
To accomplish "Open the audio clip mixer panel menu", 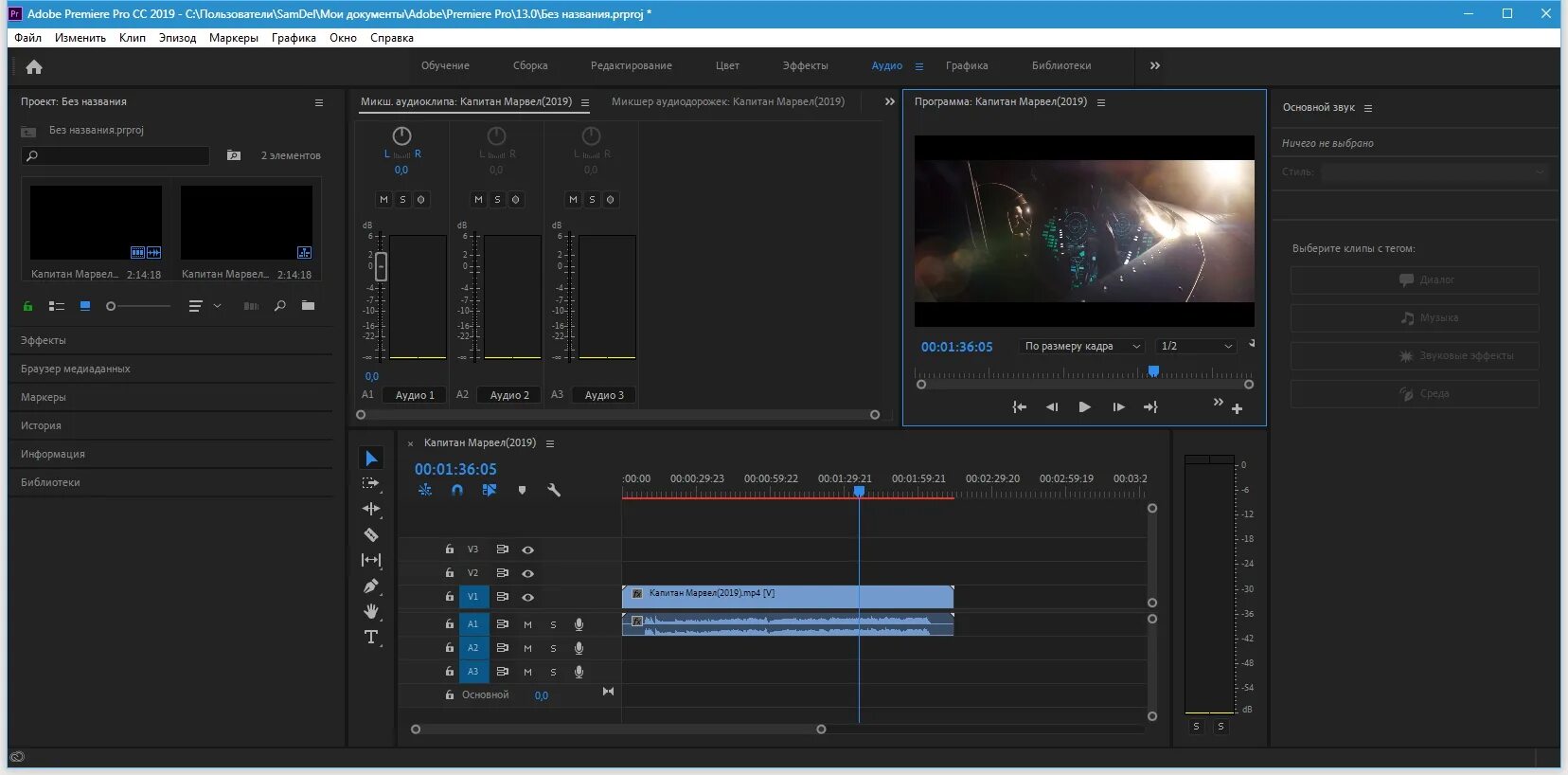I will click(585, 102).
